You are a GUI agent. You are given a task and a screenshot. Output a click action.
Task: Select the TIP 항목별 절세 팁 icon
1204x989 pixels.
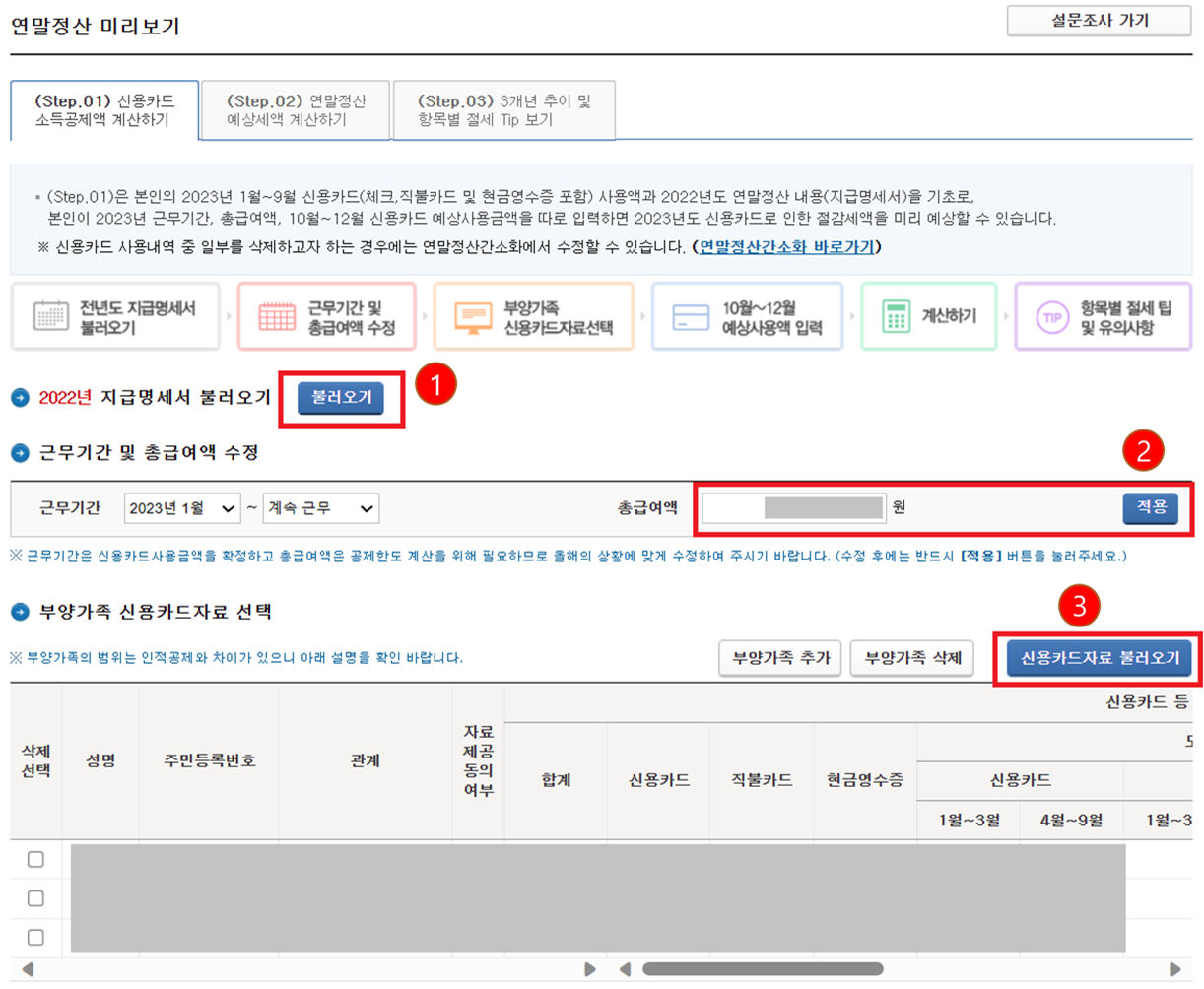pyautogui.click(x=1052, y=315)
